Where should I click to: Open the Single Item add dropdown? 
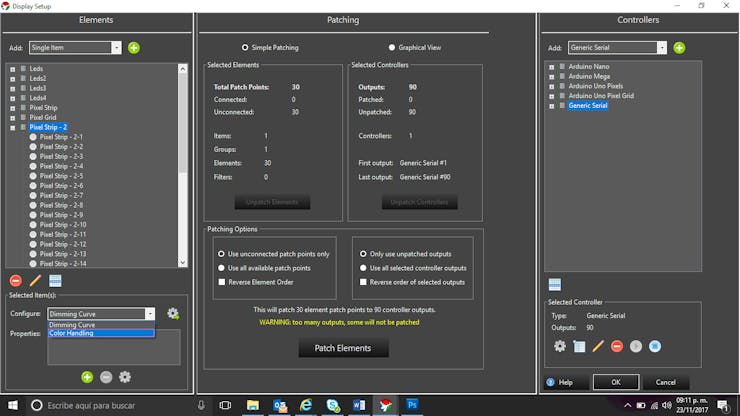pos(116,48)
